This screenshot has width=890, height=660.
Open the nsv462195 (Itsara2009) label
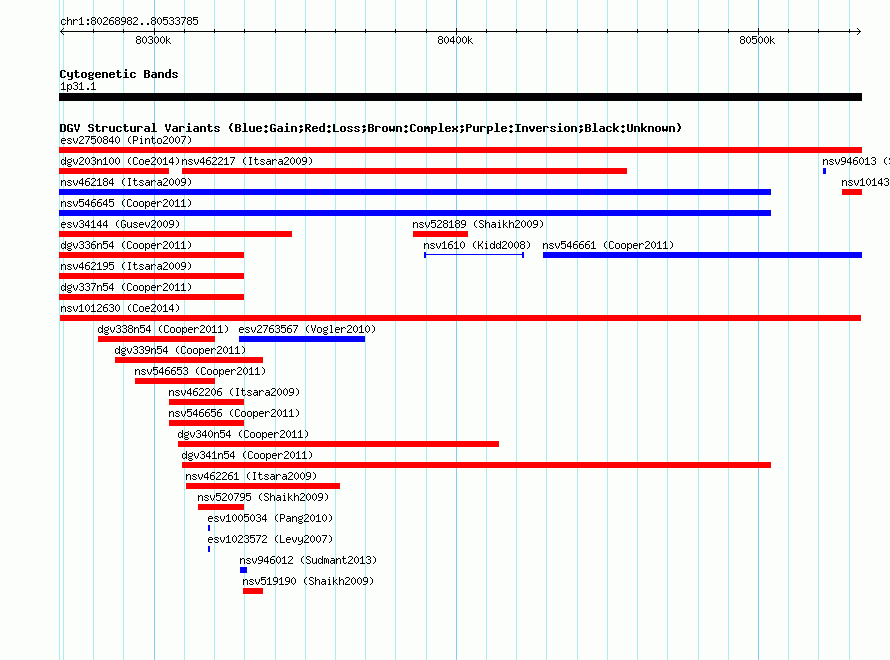[126, 266]
